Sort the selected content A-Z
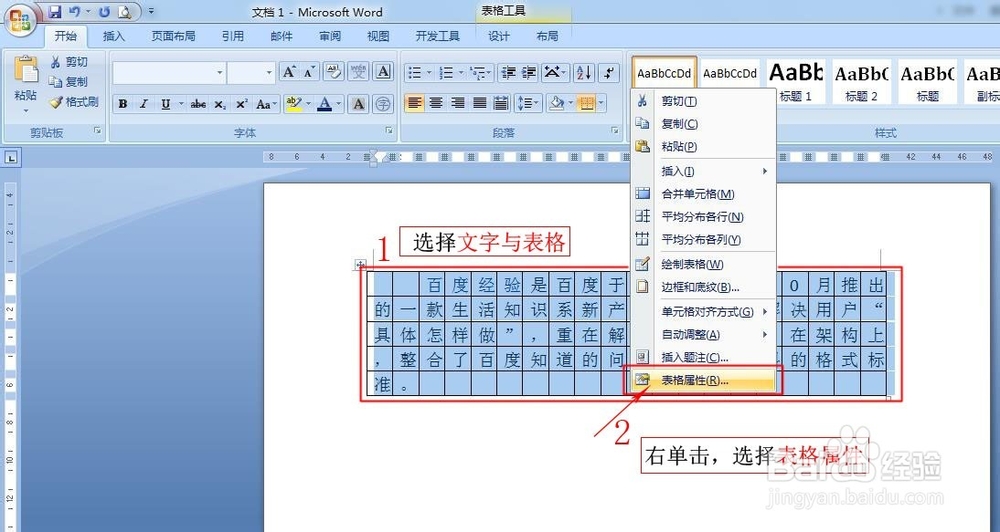 coord(584,73)
